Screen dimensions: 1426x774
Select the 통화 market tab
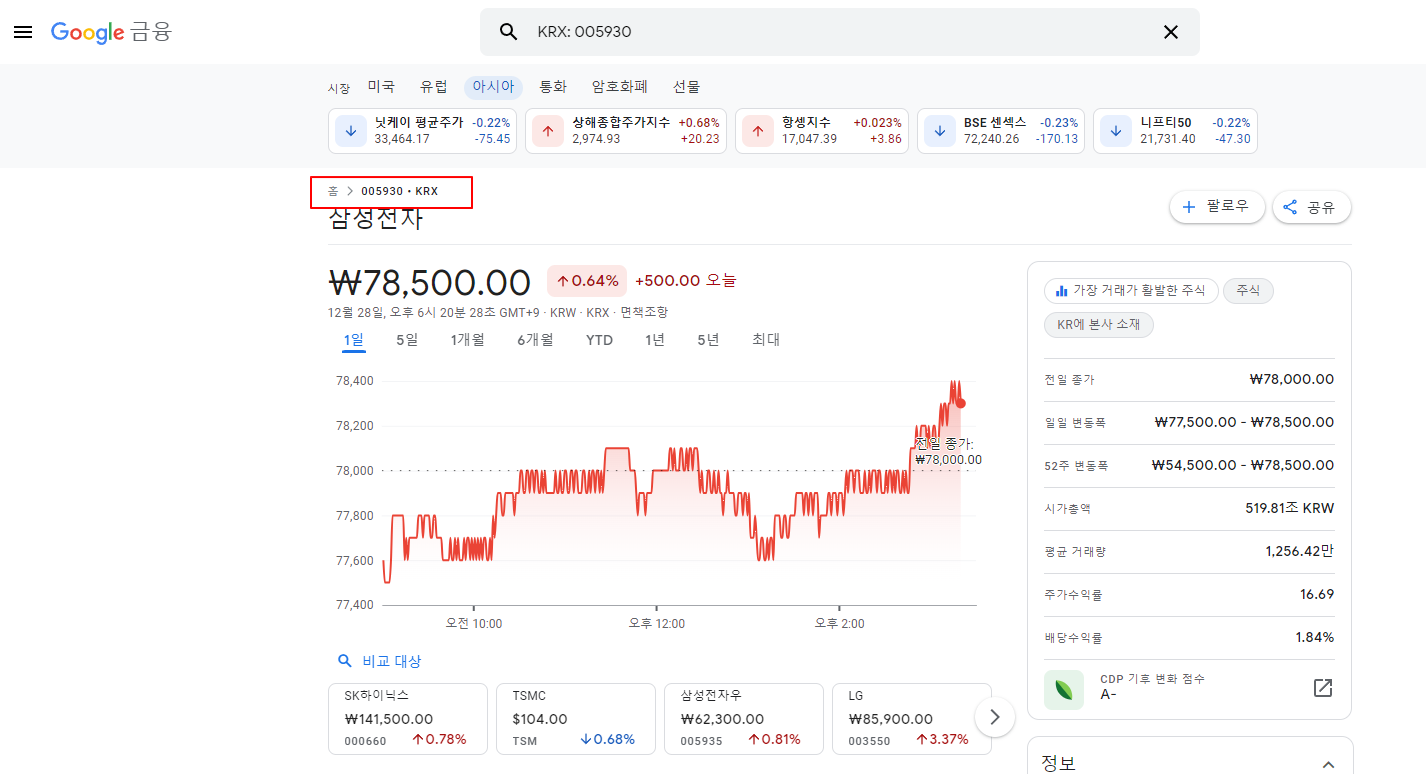[553, 87]
